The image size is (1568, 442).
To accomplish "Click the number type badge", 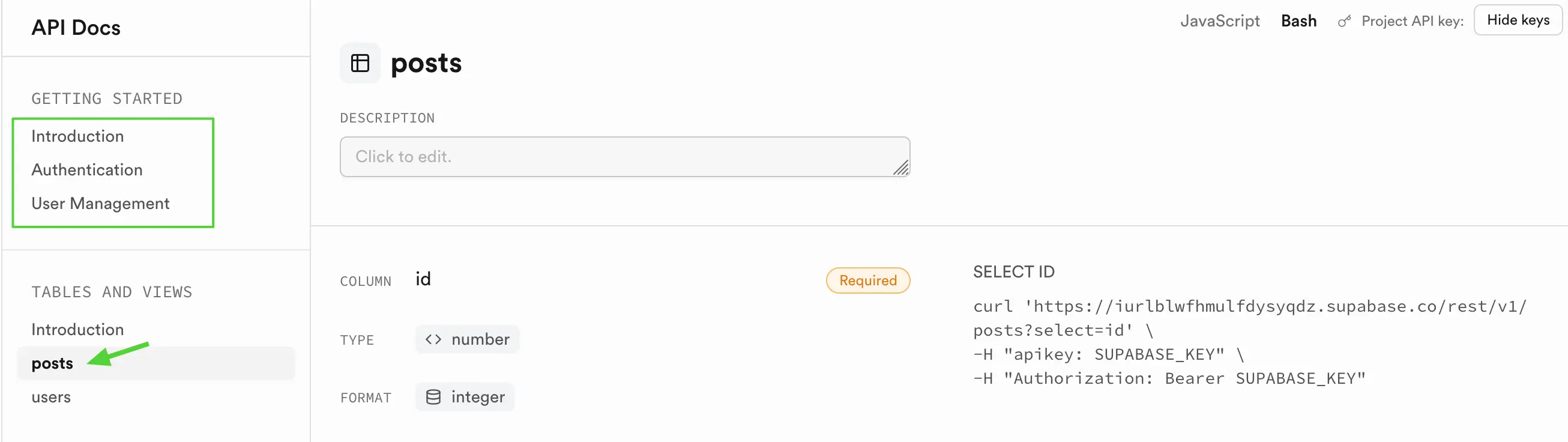I will 467,339.
